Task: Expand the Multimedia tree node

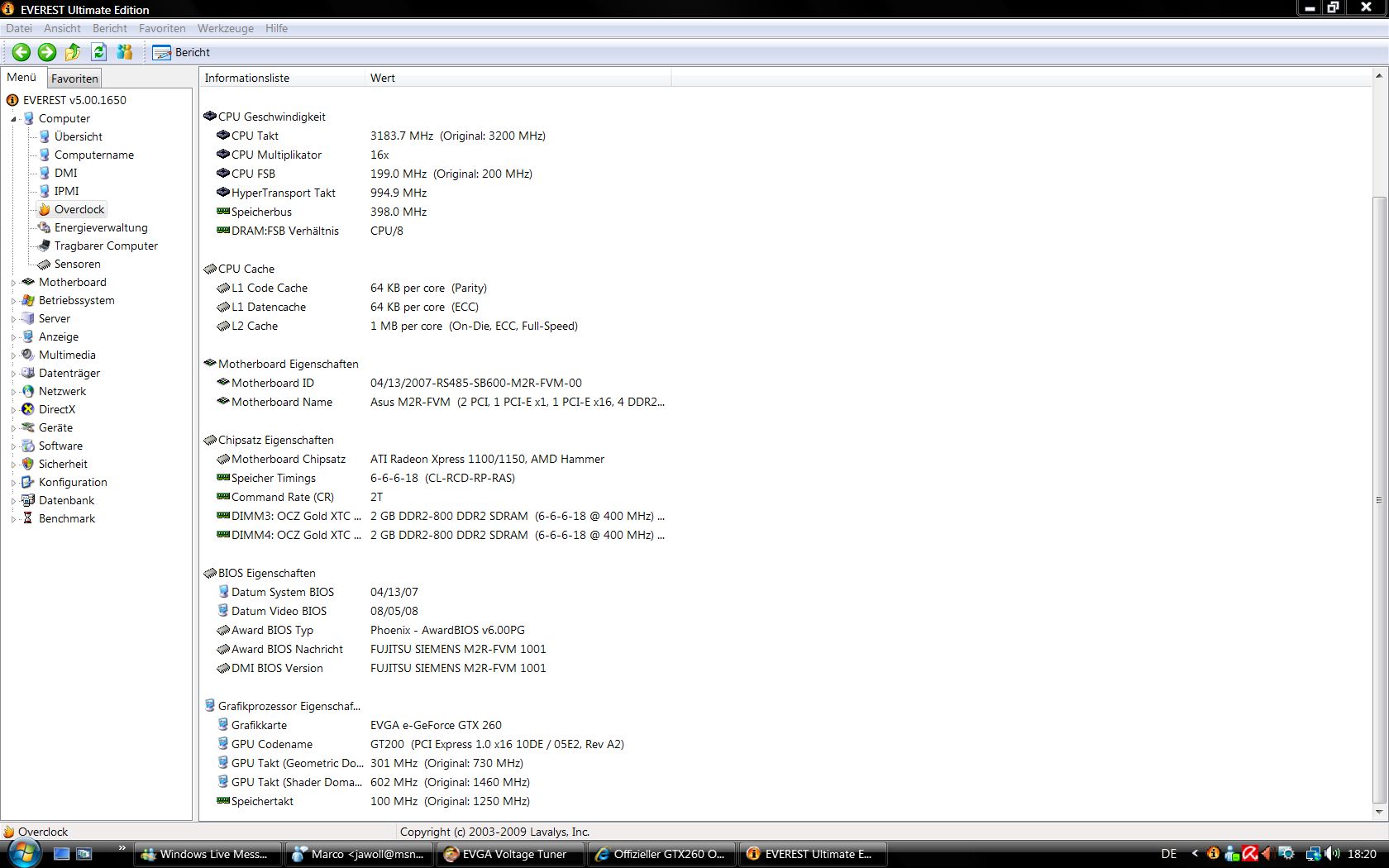Action: pyautogui.click(x=13, y=355)
